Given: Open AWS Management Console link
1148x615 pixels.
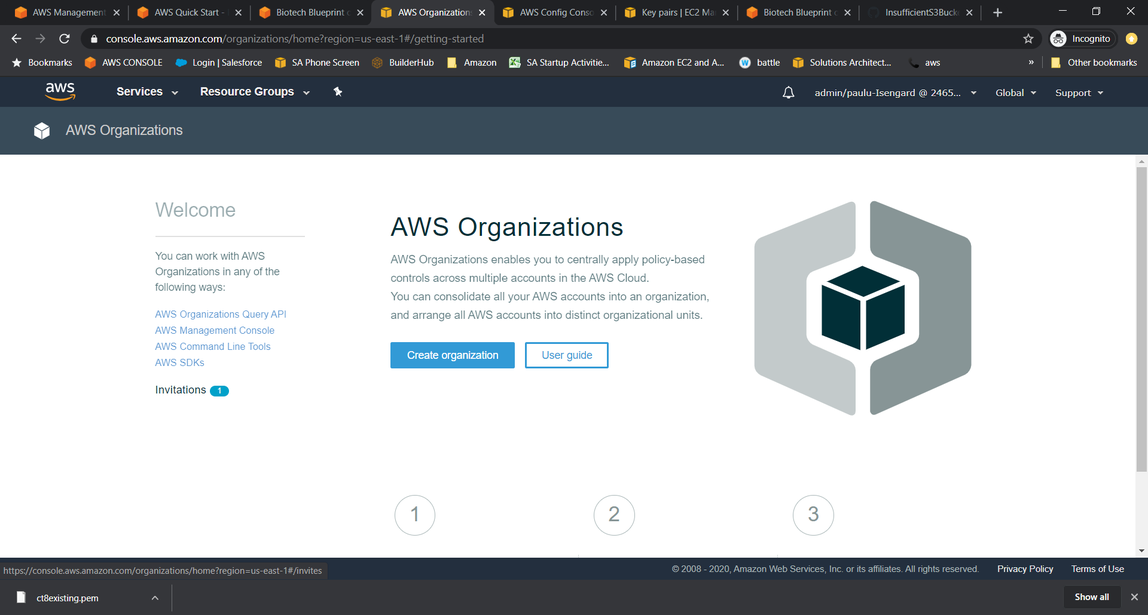Looking at the screenshot, I should click(x=215, y=330).
